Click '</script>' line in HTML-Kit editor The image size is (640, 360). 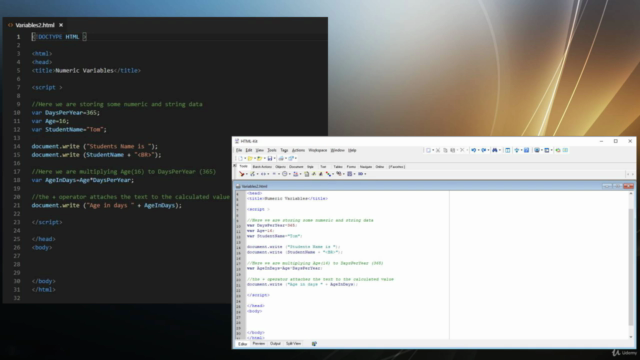[258, 295]
